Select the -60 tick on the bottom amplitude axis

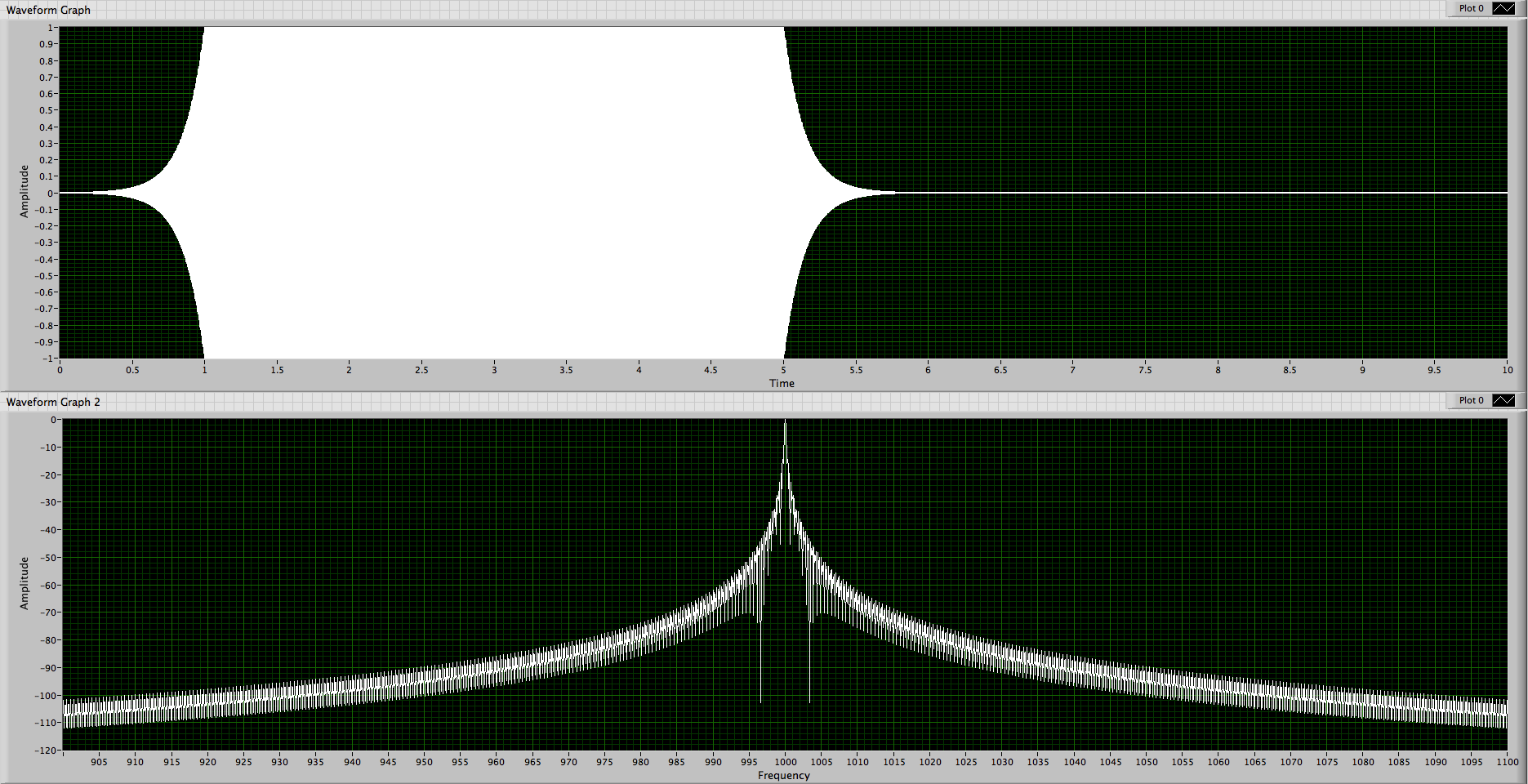[x=50, y=586]
